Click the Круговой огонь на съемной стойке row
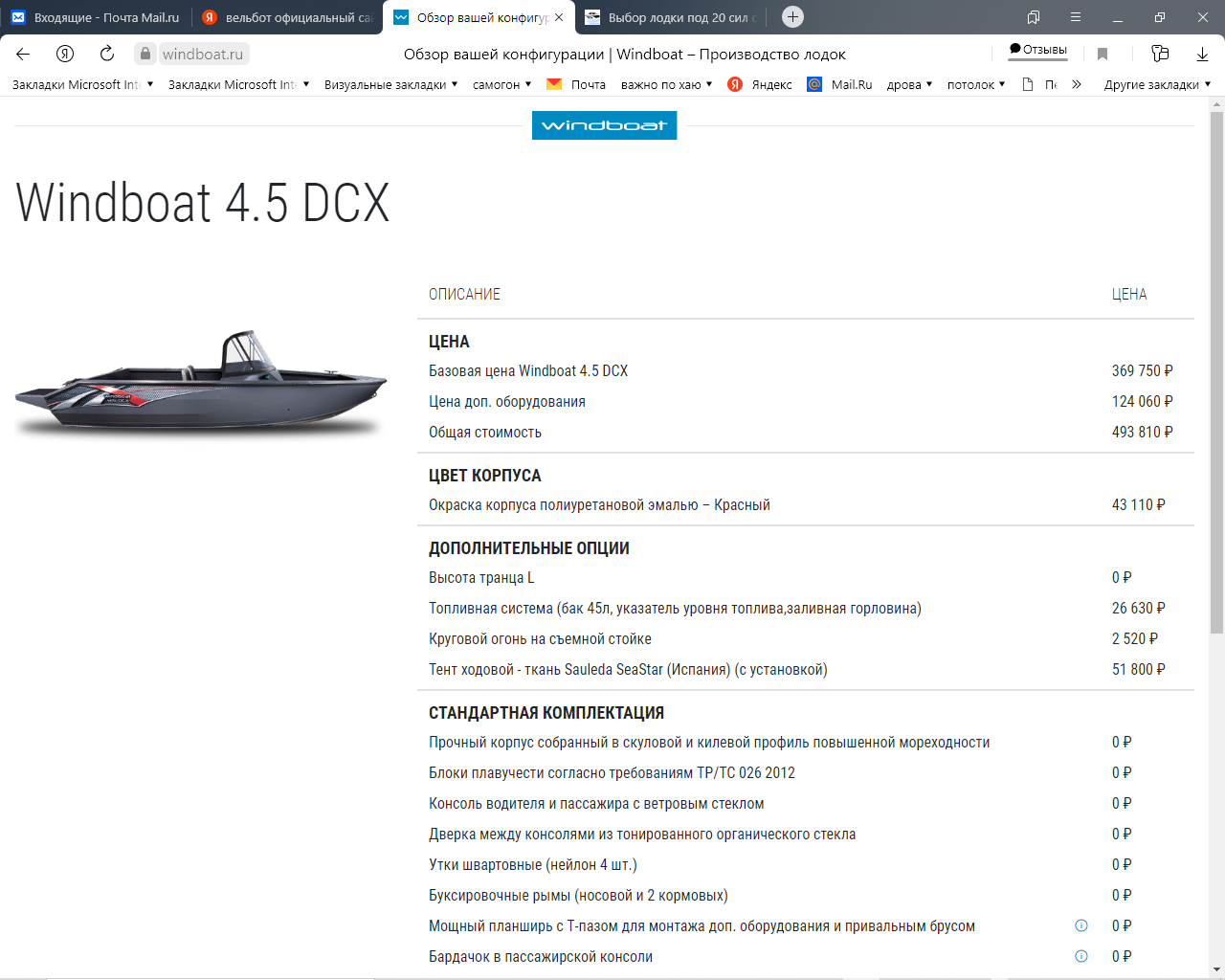This screenshot has height=980, width=1225. 806,638
